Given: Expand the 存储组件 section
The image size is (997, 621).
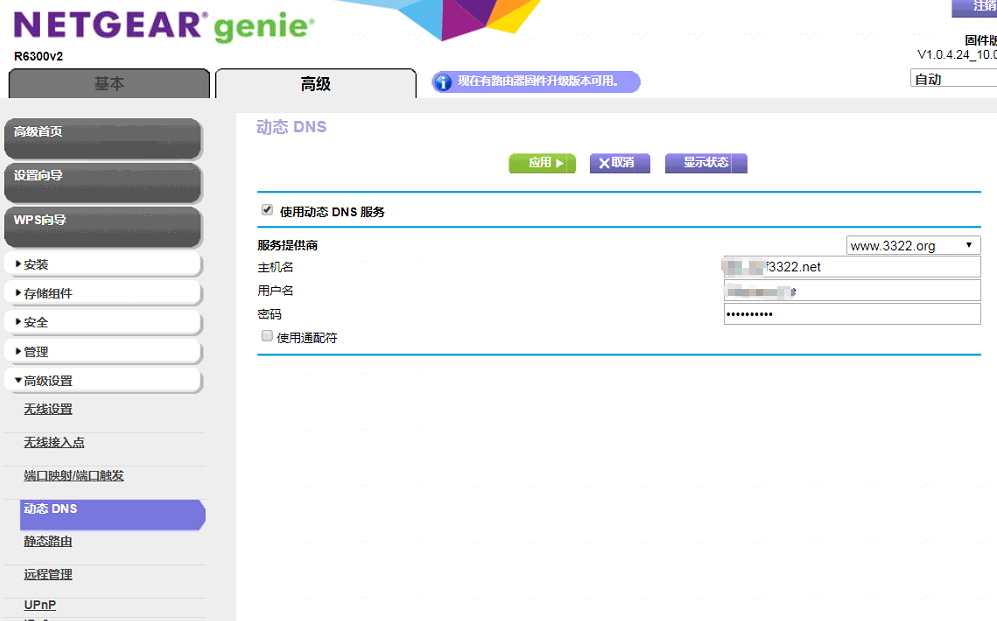Looking at the screenshot, I should (x=103, y=293).
